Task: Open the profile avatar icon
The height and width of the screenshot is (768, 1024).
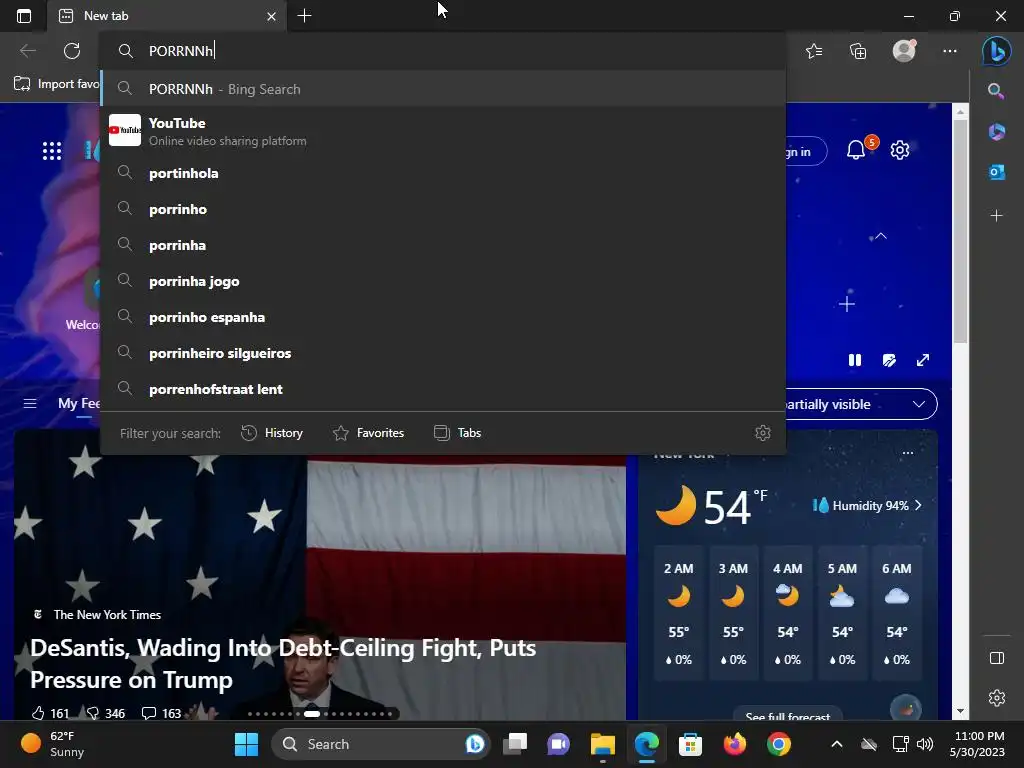Action: point(904,50)
